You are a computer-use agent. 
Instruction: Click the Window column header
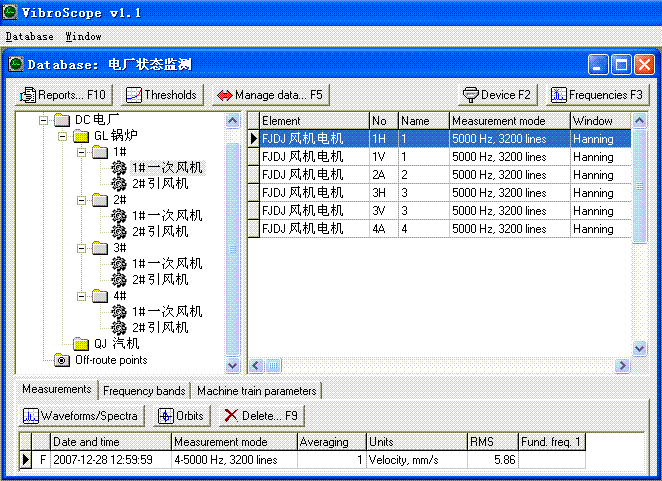point(601,121)
